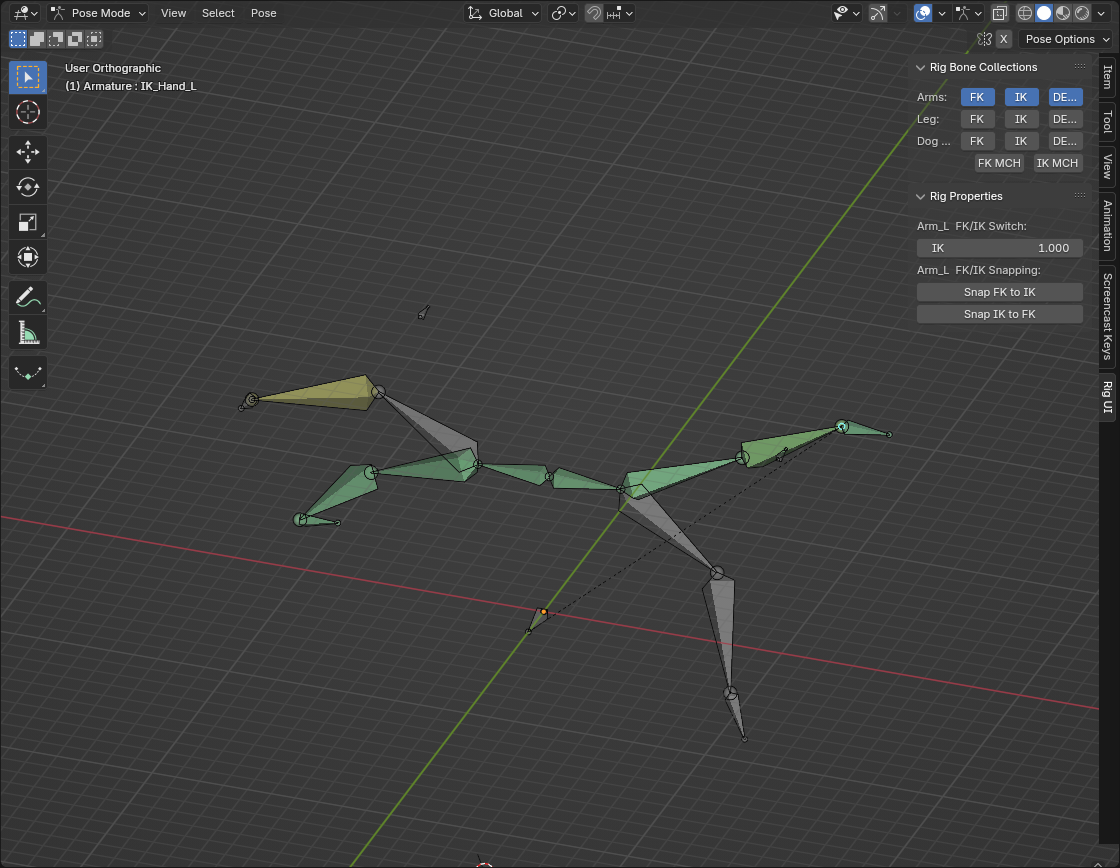Image resolution: width=1120 pixels, height=868 pixels.
Task: Enable Dog FK bone collection
Action: [977, 141]
